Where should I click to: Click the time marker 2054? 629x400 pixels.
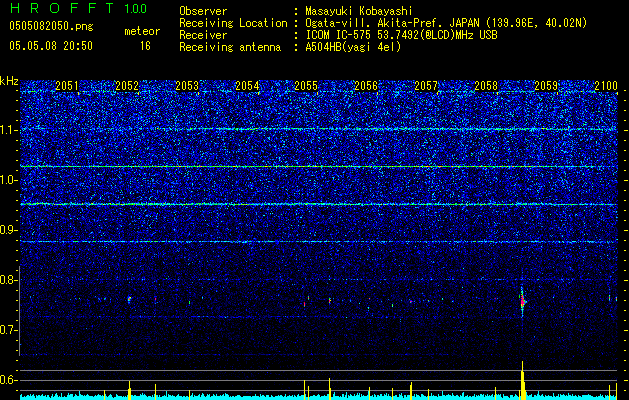pyautogui.click(x=247, y=86)
